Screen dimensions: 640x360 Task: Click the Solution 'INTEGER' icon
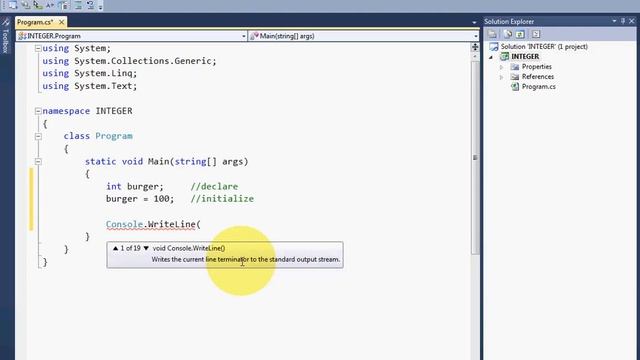click(x=494, y=47)
